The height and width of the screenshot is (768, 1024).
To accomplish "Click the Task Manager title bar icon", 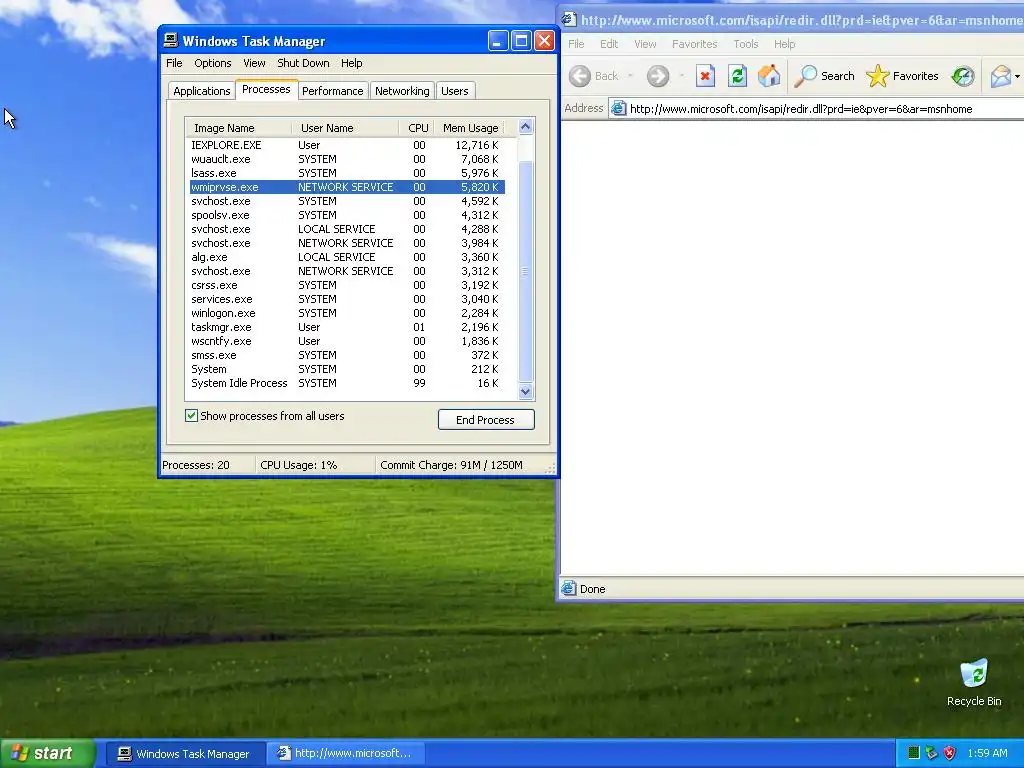I will (170, 40).
